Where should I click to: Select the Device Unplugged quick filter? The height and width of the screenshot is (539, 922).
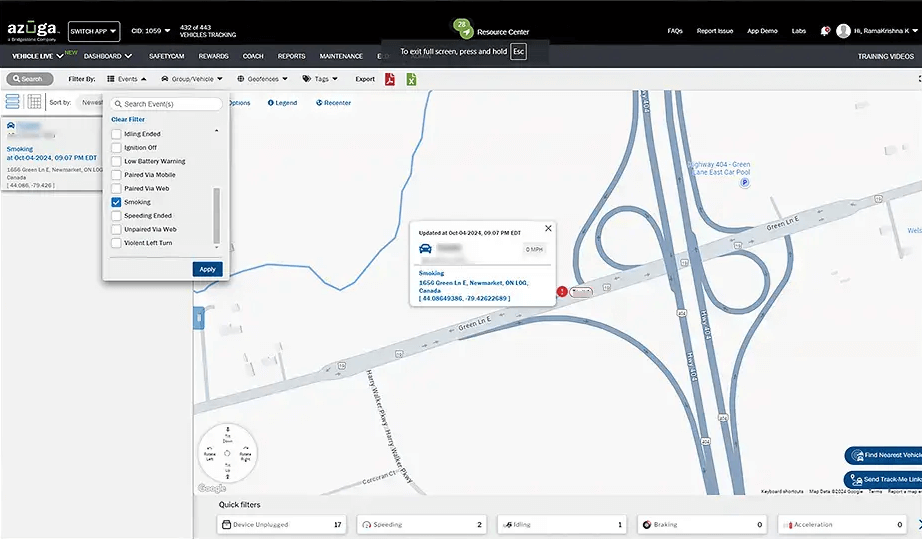282,524
